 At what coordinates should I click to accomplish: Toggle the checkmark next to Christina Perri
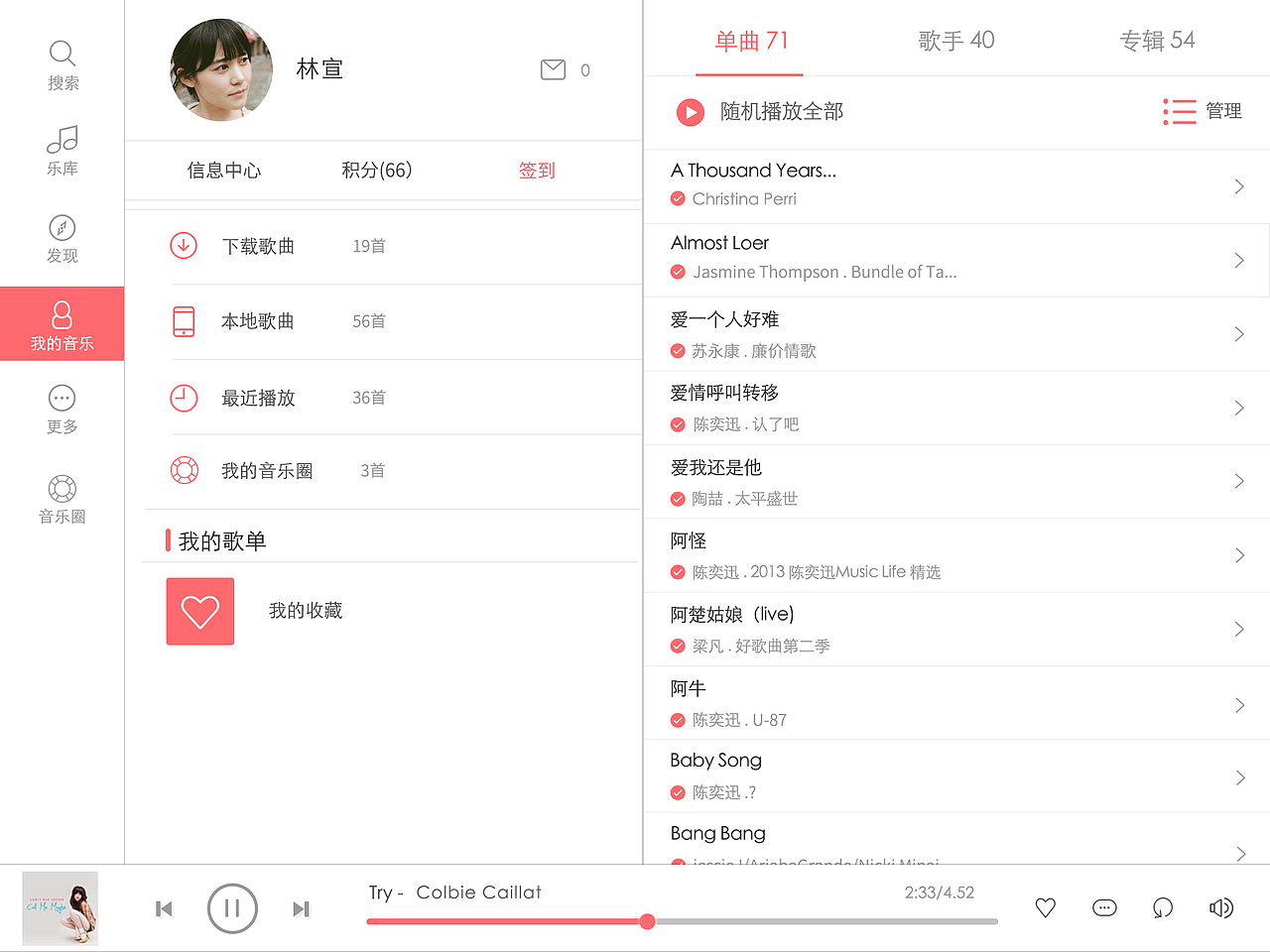click(678, 198)
